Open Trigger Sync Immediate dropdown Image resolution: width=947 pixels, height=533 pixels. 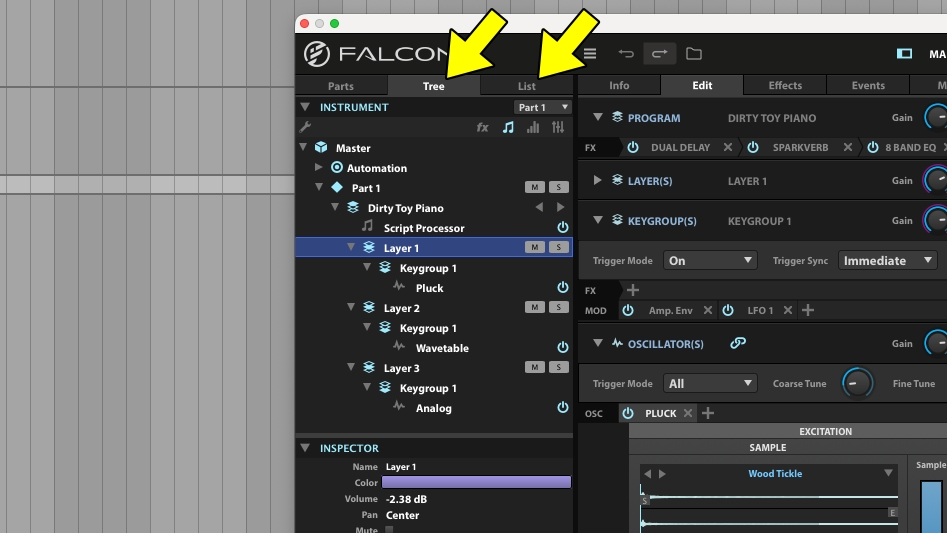[x=887, y=260]
